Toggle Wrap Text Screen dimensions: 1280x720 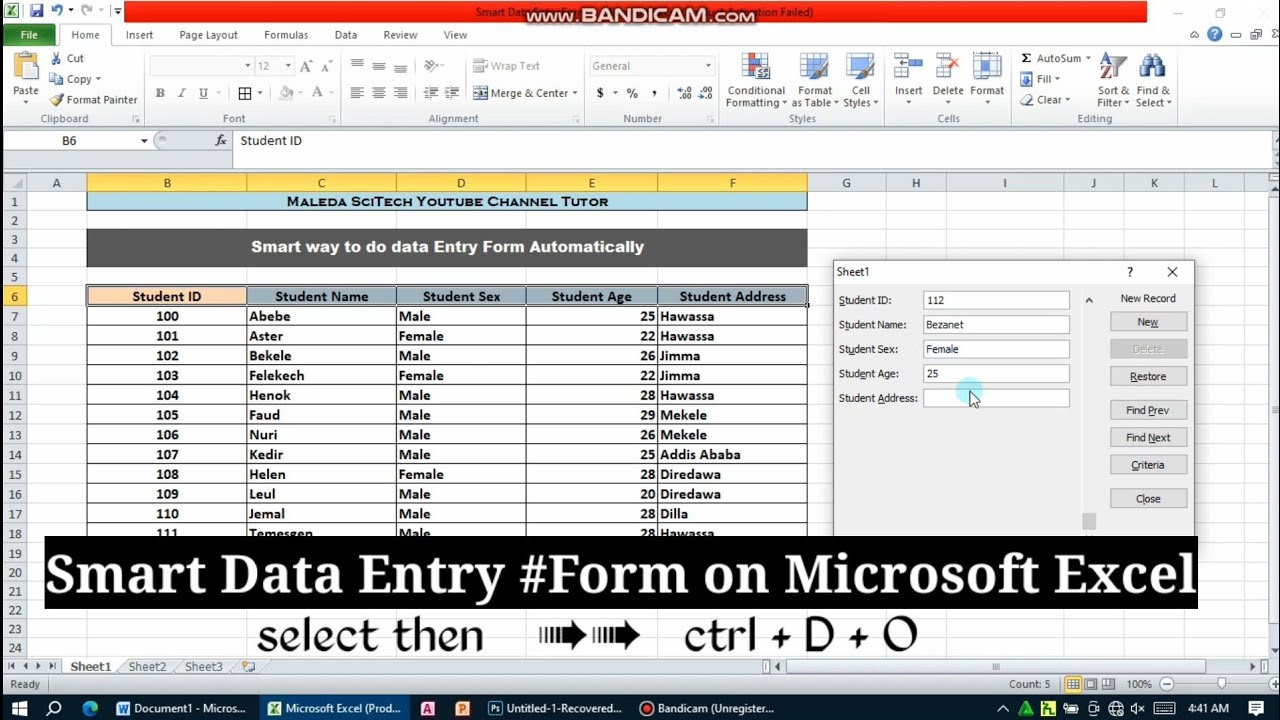pos(506,66)
